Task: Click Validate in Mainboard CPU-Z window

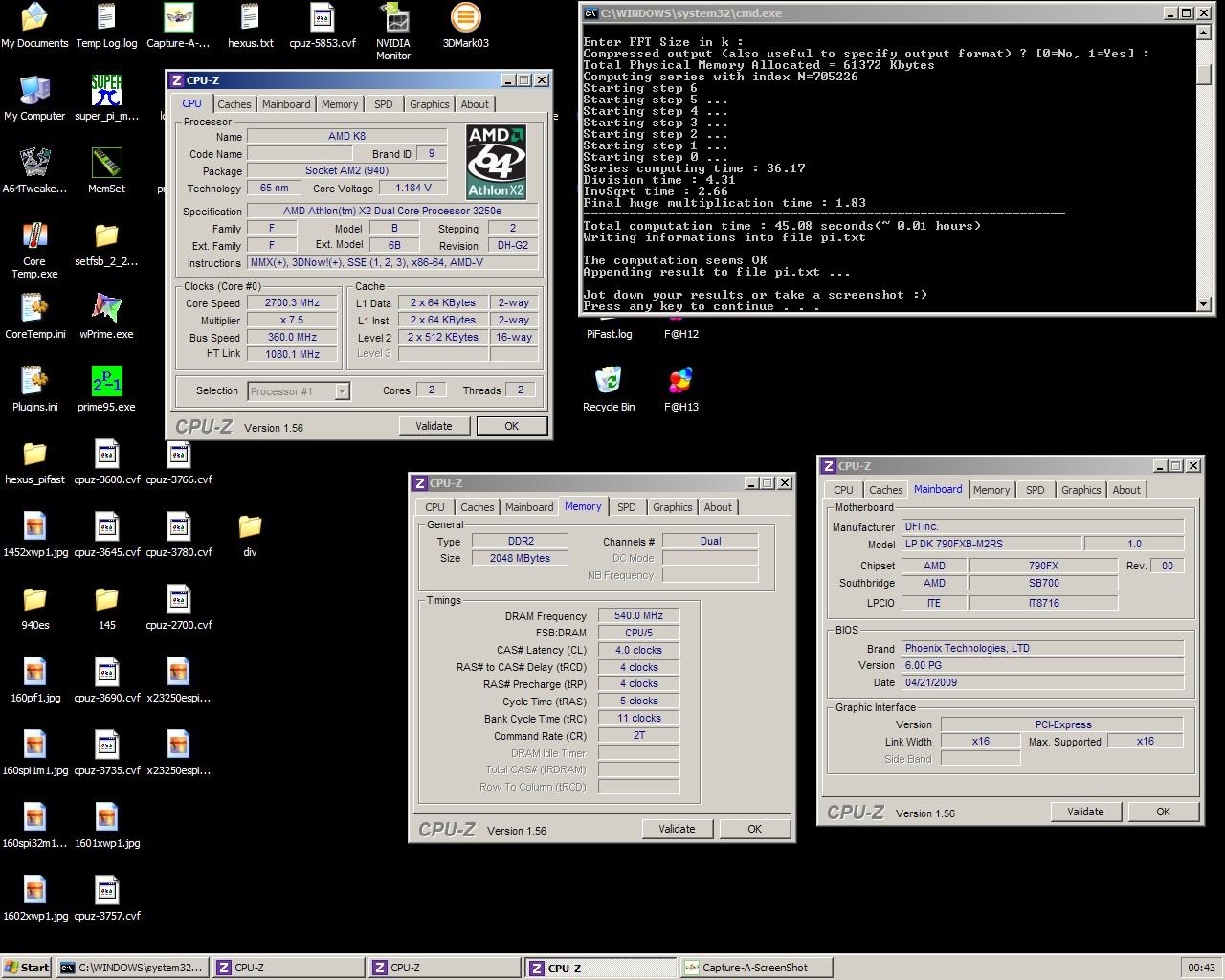Action: coord(1085,812)
